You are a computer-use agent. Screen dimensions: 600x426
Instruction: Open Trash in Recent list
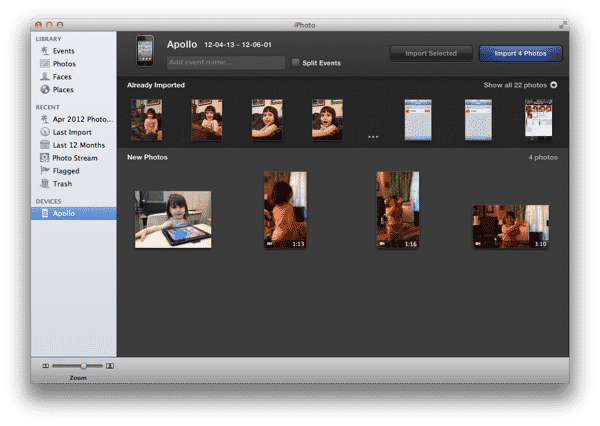click(x=62, y=184)
